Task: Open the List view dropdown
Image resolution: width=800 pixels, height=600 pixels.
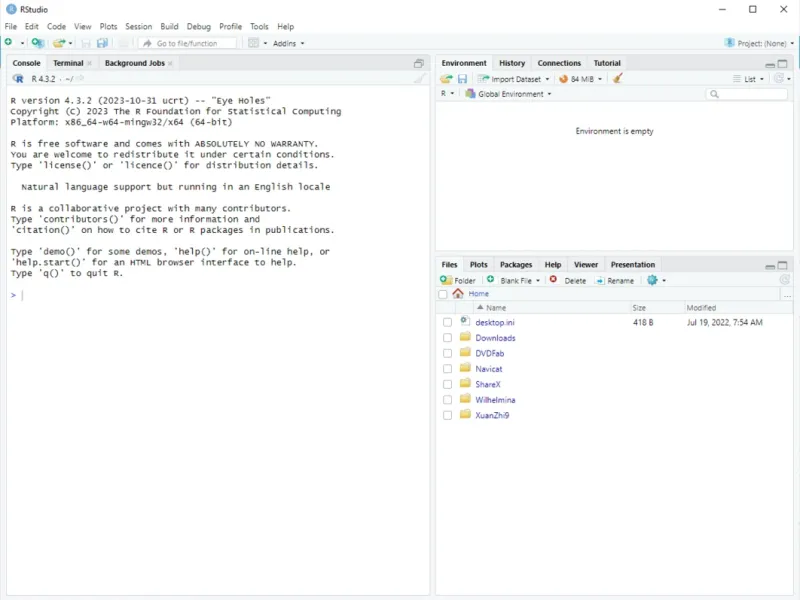Action: [x=748, y=79]
